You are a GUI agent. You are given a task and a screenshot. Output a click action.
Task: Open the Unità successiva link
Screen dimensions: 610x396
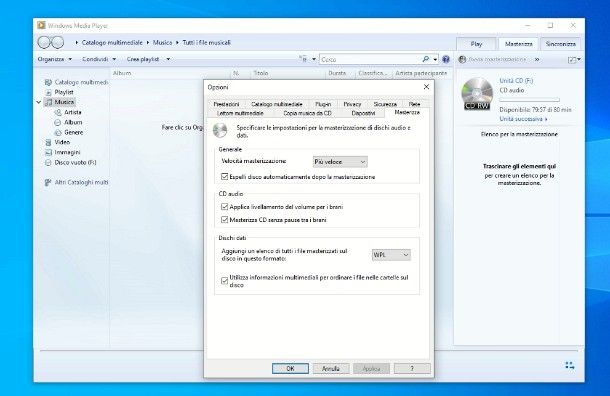(523, 119)
